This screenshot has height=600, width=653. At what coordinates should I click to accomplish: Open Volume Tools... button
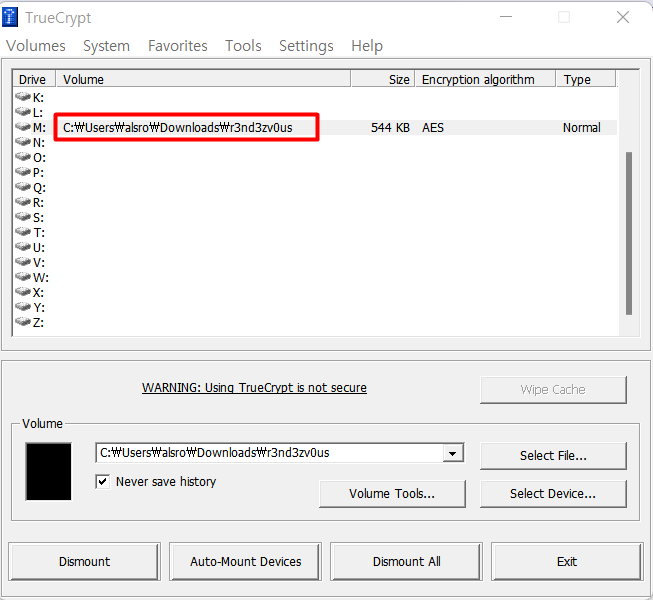392,494
